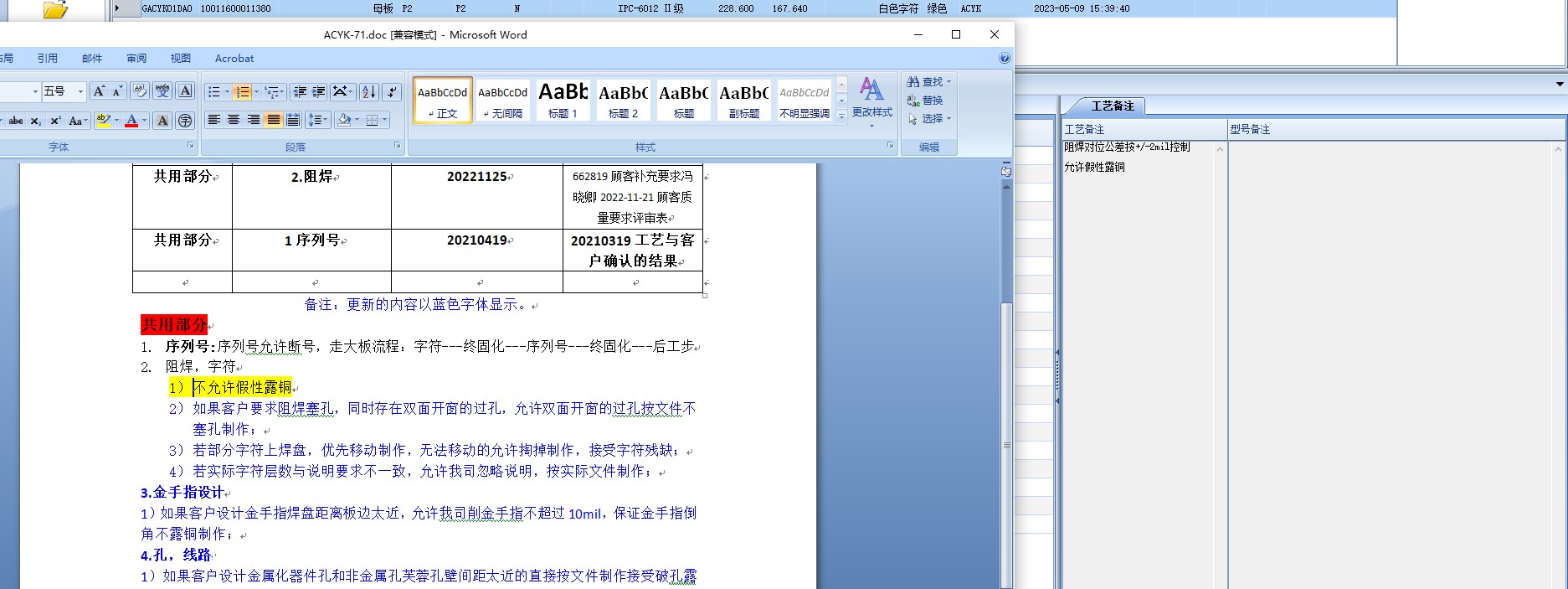The width and height of the screenshot is (1568, 589).
Task: Apply yellow text highlight color
Action: pos(102,121)
